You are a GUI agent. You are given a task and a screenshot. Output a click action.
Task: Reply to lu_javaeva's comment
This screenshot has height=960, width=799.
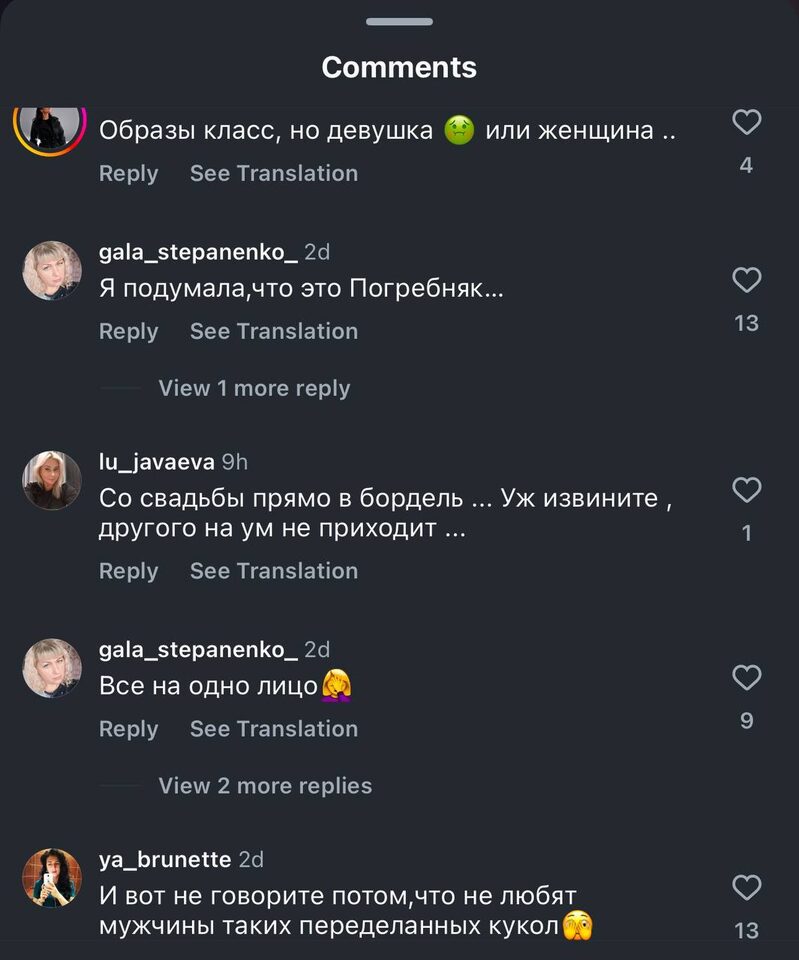[x=128, y=571]
